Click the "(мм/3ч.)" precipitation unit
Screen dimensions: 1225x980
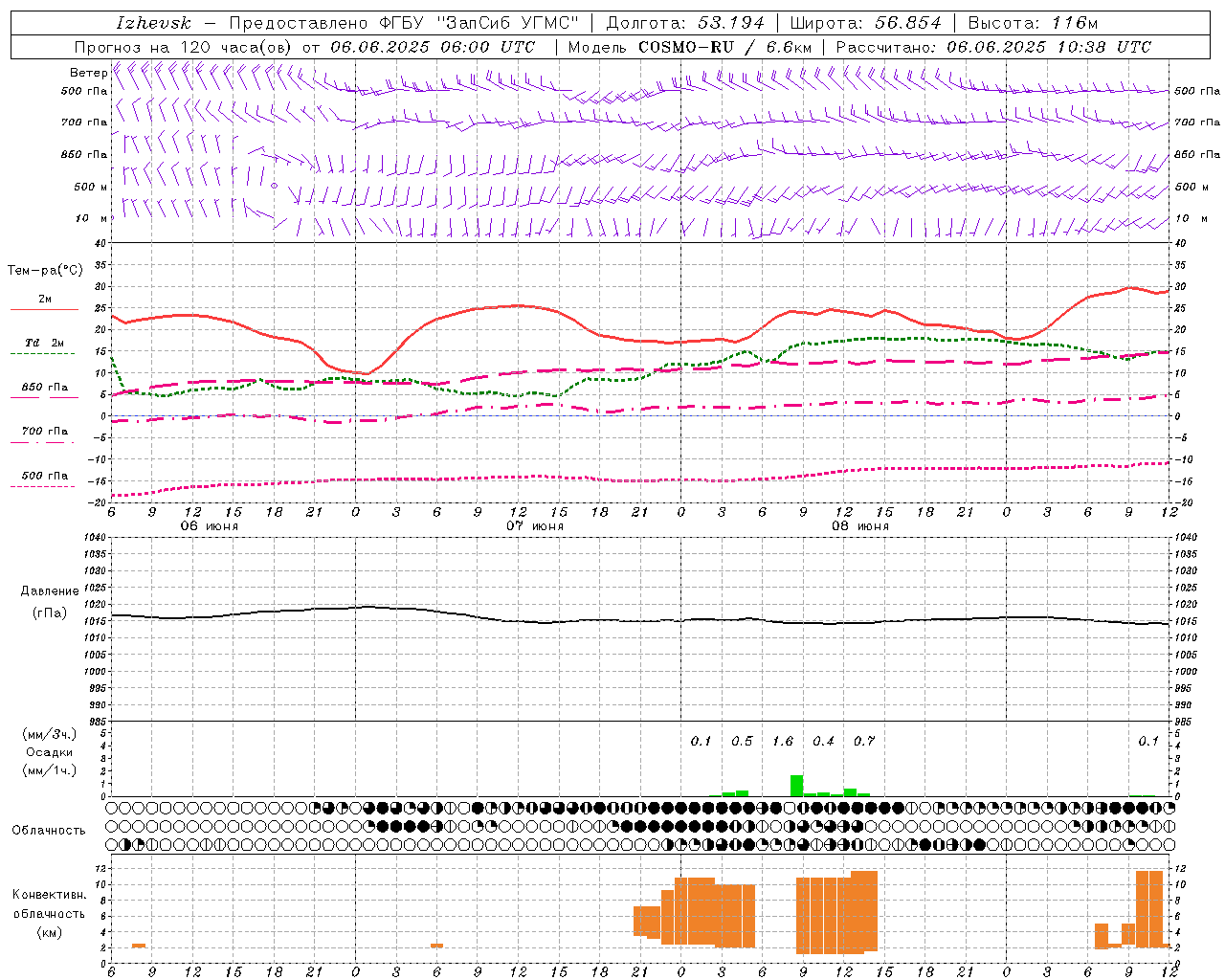50,734
